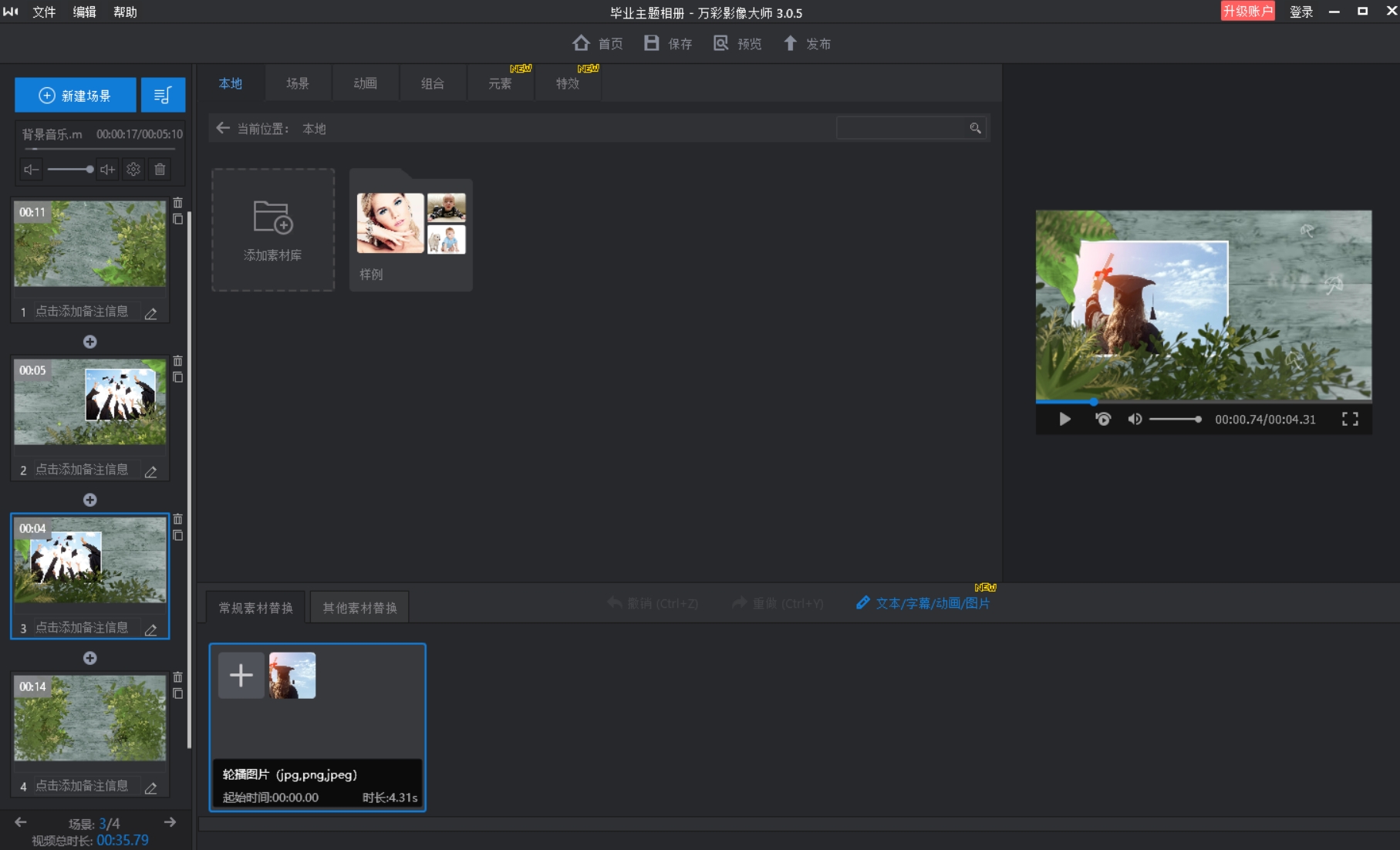The height and width of the screenshot is (850, 1400).
Task: Increase background music volume icon
Action: 107,170
